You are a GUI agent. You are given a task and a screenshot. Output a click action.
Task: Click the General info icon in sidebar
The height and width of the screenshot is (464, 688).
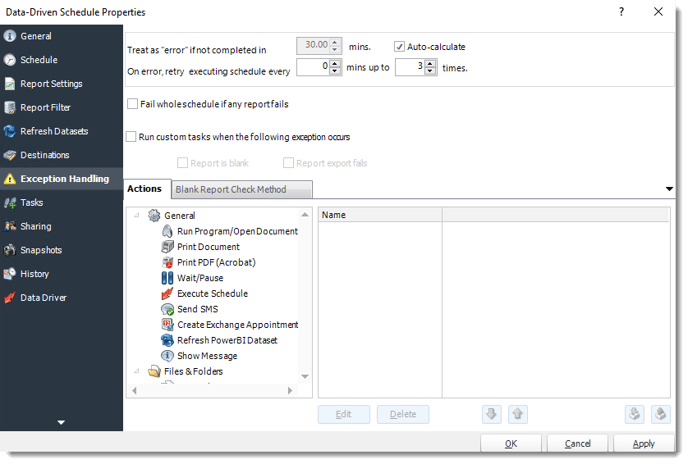click(x=10, y=36)
